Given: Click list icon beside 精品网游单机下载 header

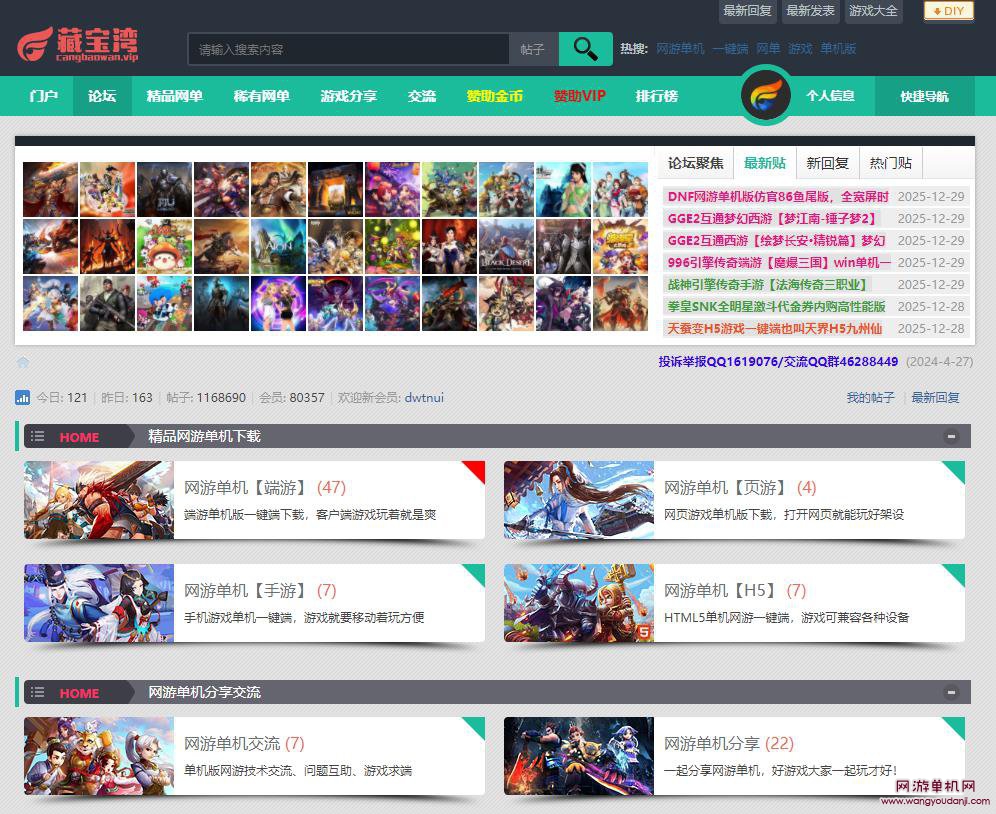Looking at the screenshot, I should [37, 436].
